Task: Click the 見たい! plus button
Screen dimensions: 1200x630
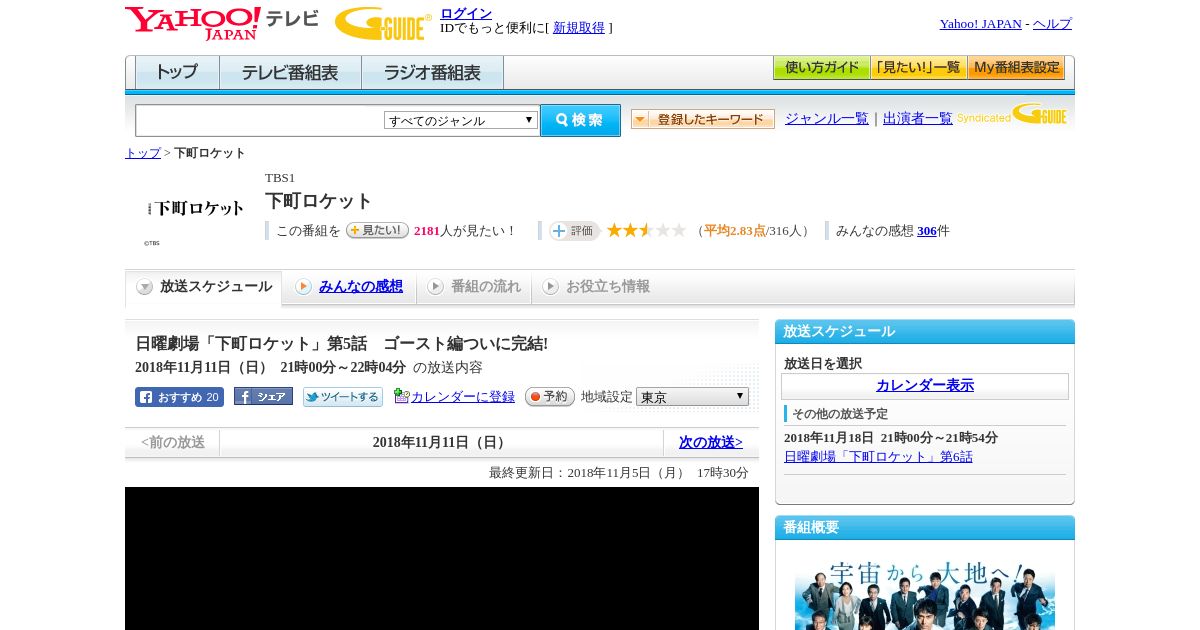Action: (x=377, y=230)
